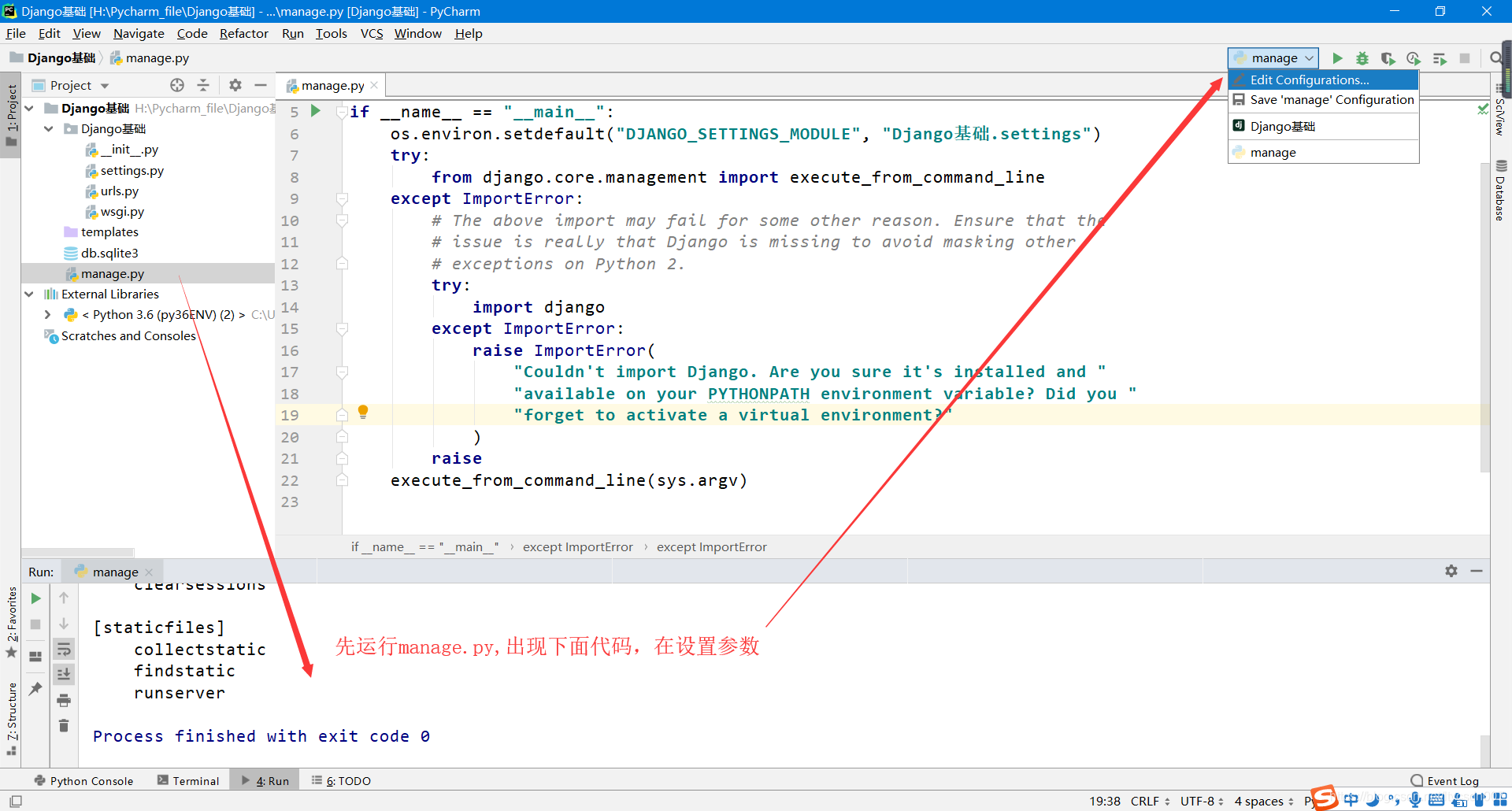Minimize the Run panel
Viewport: 1512px width, 811px height.
click(x=1477, y=571)
